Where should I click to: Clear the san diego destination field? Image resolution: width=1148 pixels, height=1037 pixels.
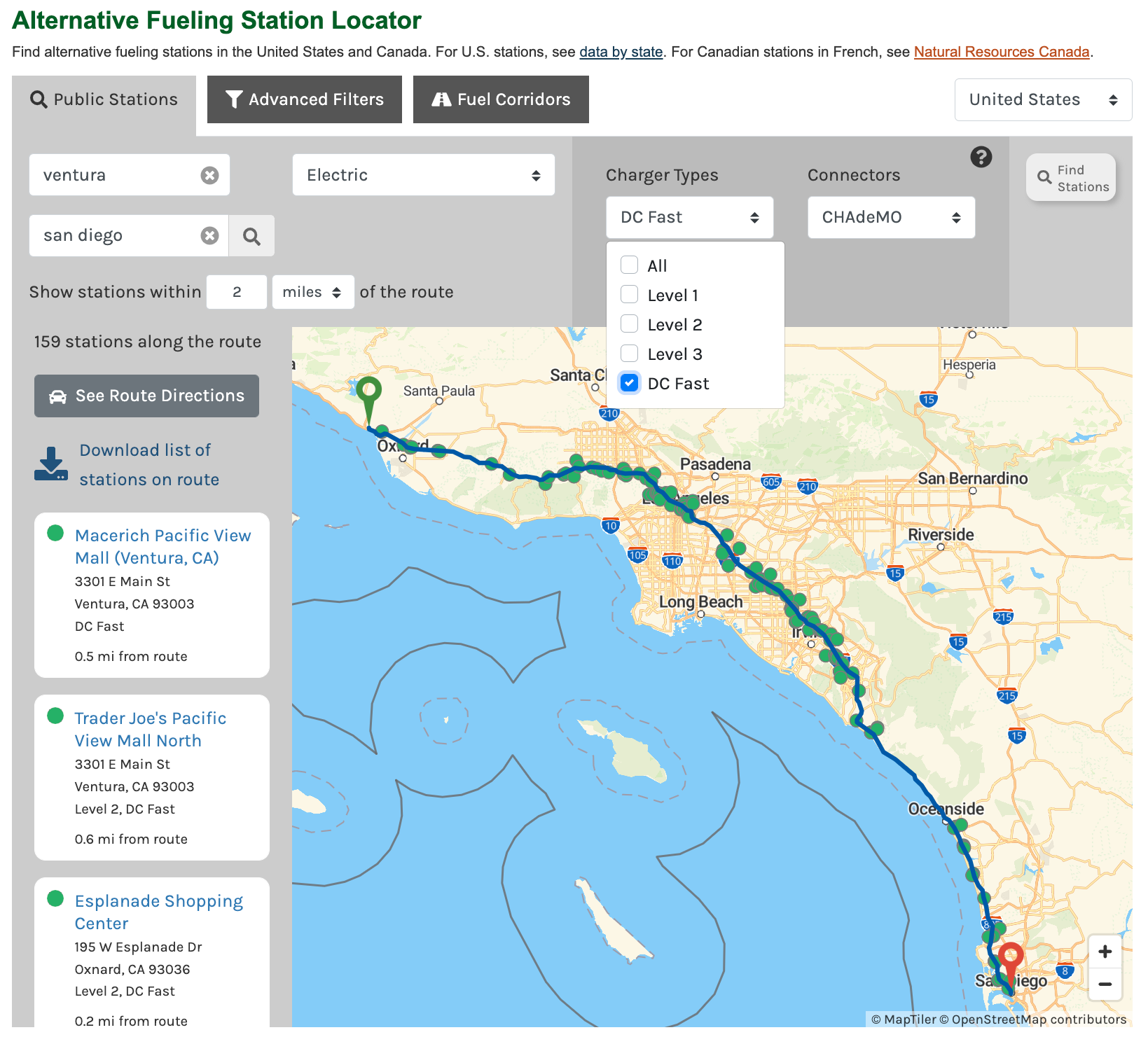[209, 235]
